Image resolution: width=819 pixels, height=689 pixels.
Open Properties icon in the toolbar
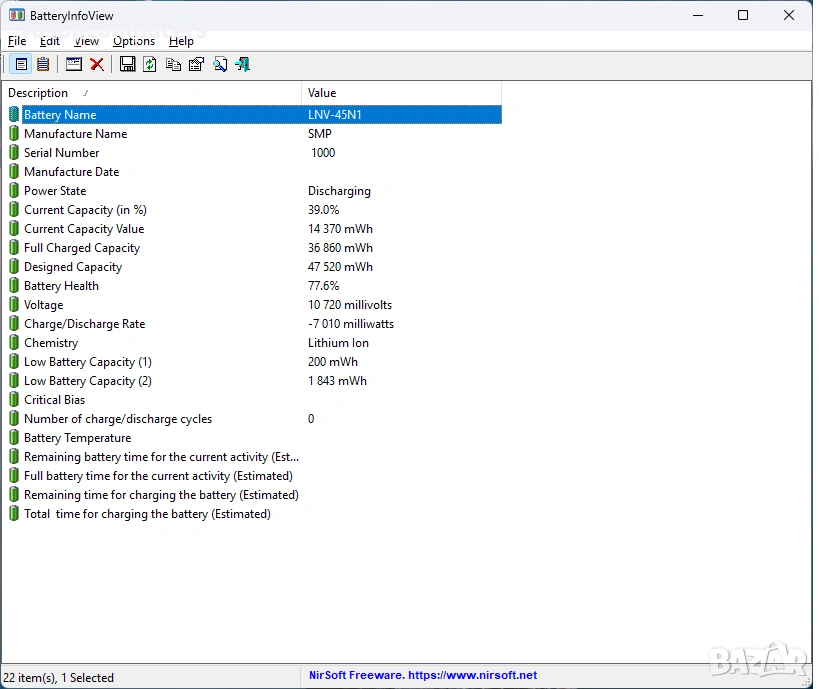(196, 65)
